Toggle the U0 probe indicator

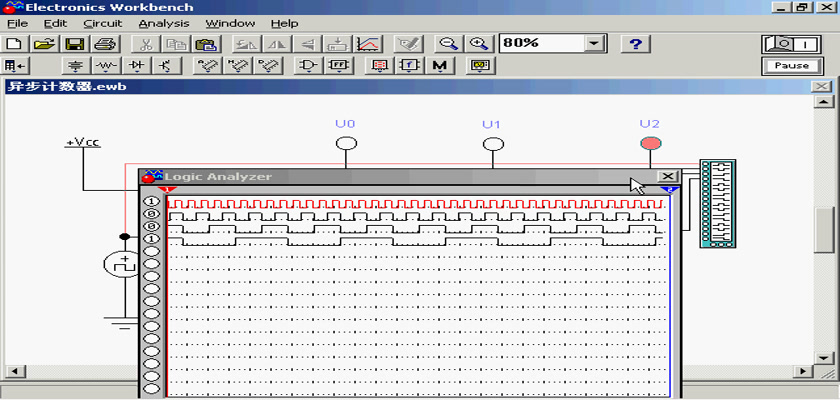click(x=346, y=144)
